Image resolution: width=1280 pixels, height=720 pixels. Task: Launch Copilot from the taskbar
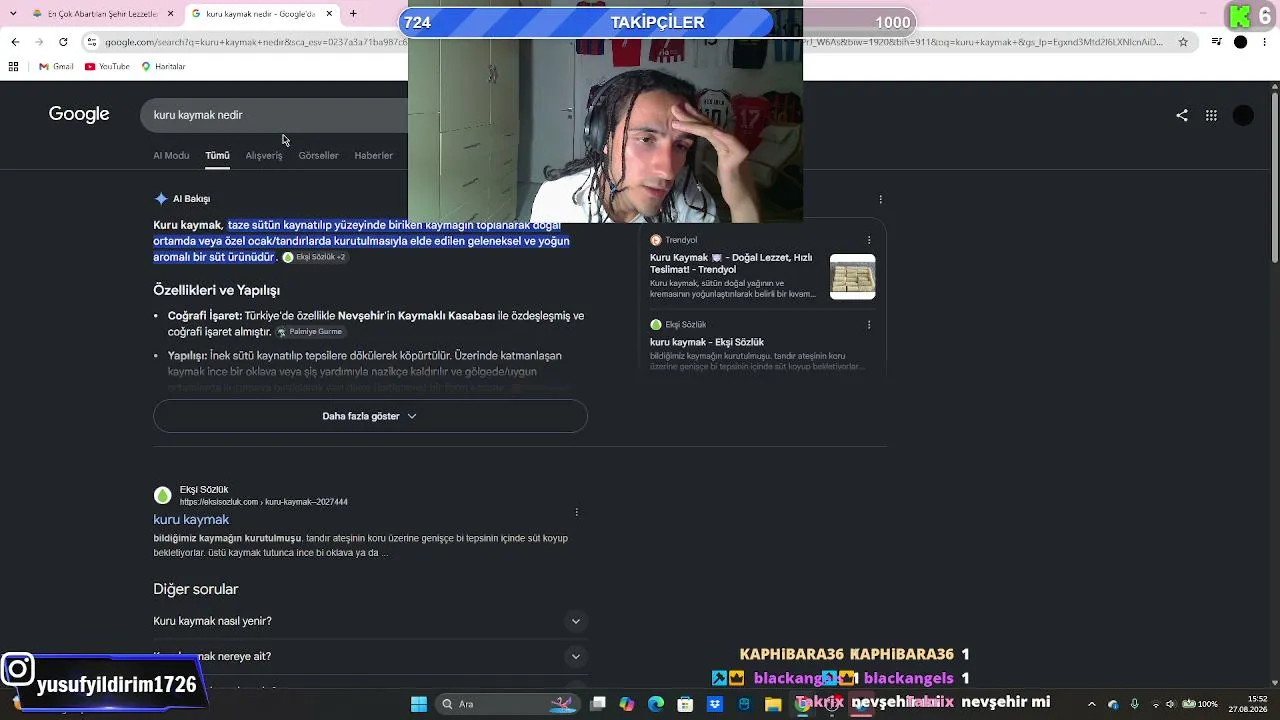tap(627, 704)
